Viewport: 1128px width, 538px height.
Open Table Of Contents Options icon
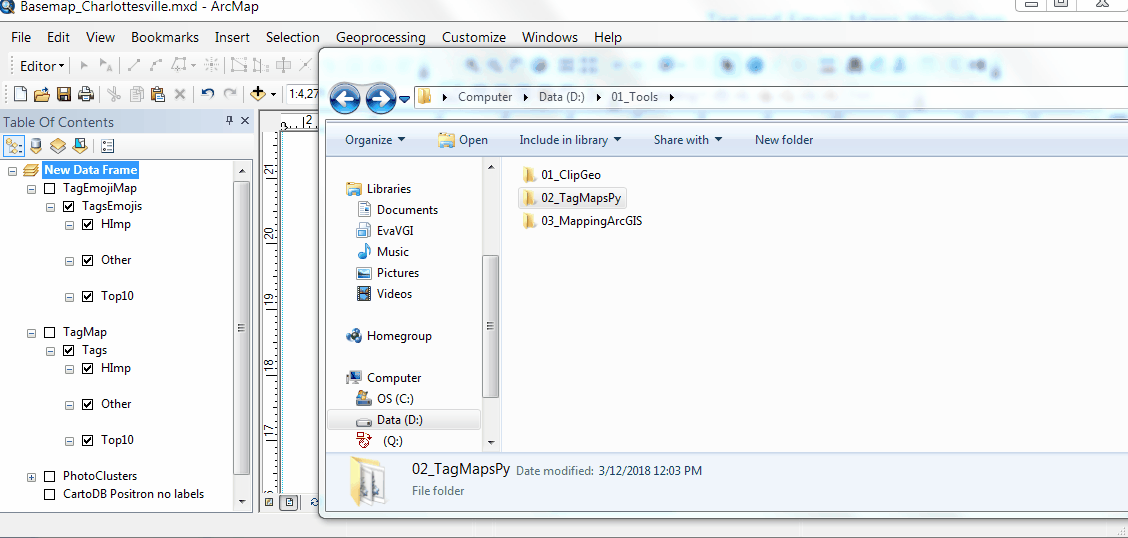pos(107,146)
